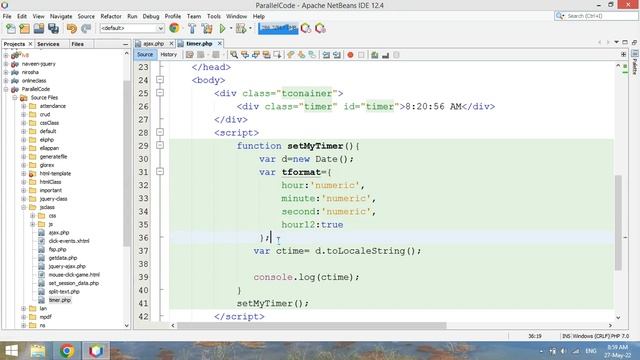Open the <default> configuration dropdown

[132, 28]
